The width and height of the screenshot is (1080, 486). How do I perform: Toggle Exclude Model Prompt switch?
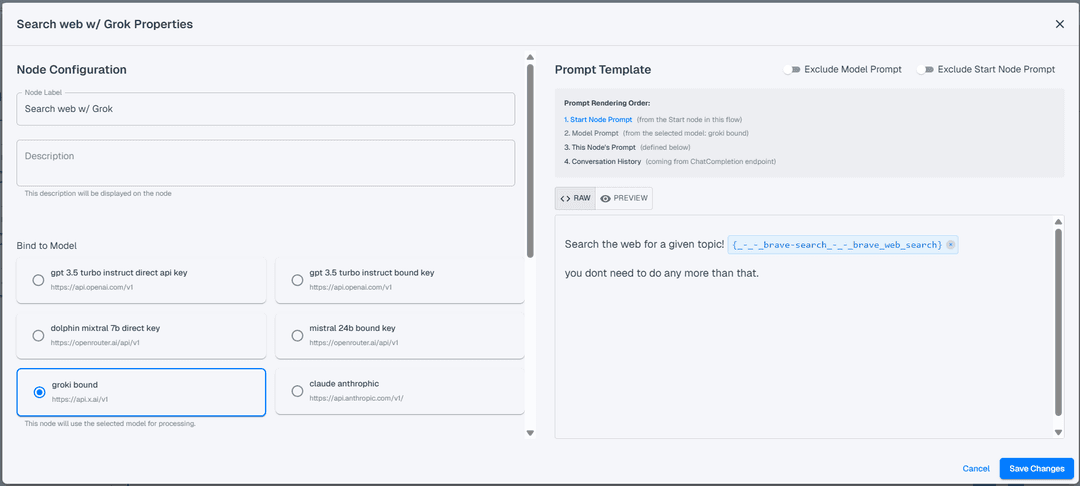click(x=791, y=70)
